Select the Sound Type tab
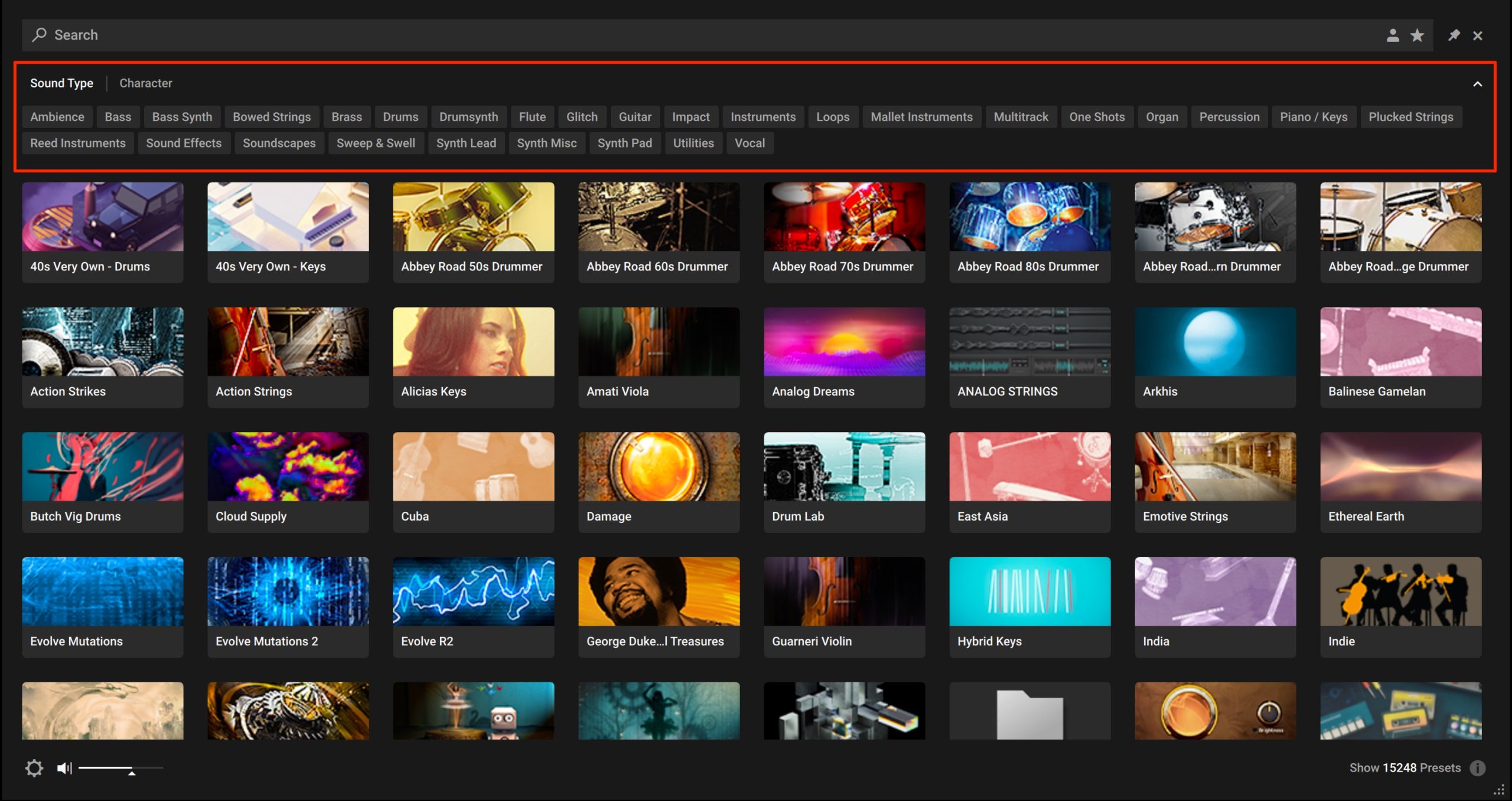 61,83
